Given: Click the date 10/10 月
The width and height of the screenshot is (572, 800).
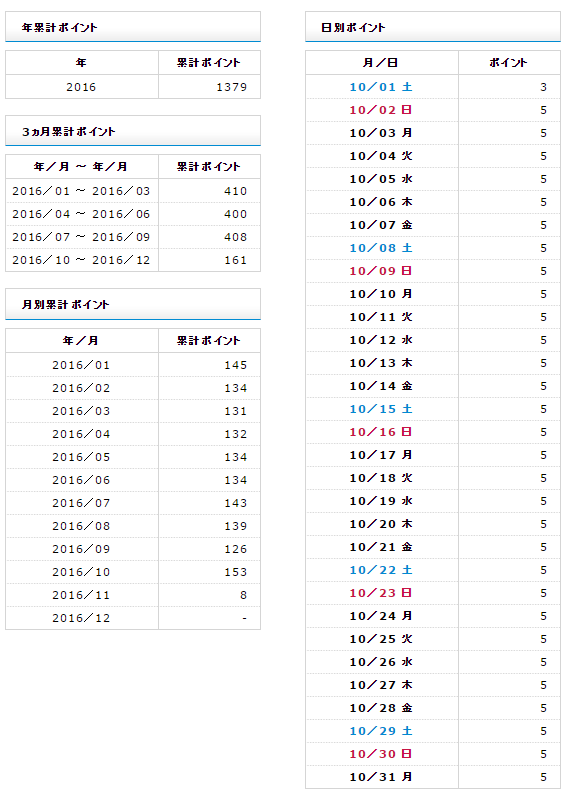Looking at the screenshot, I should click(x=381, y=294).
